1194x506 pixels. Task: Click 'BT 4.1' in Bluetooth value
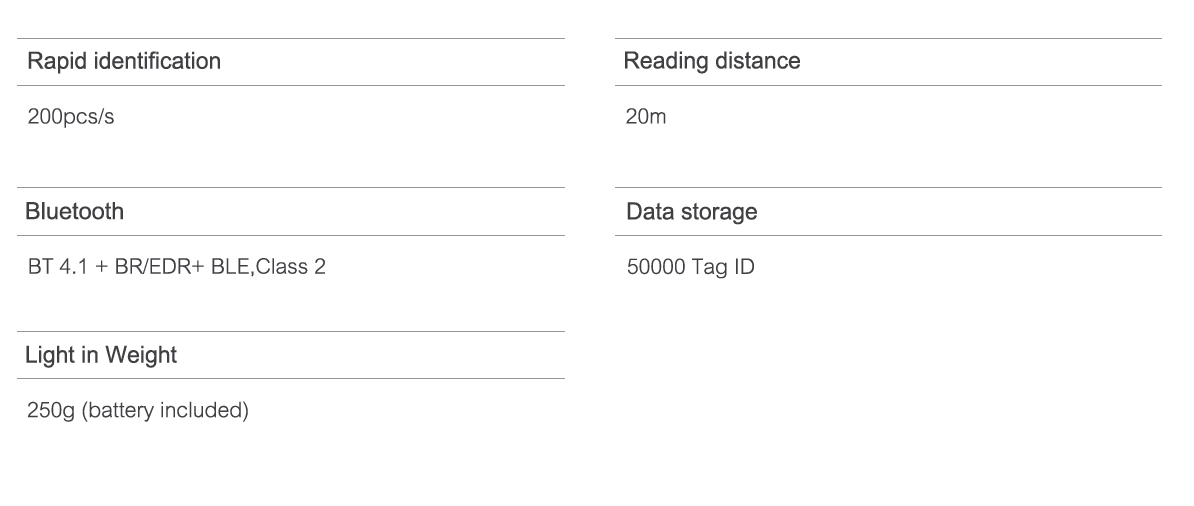(x=58, y=267)
